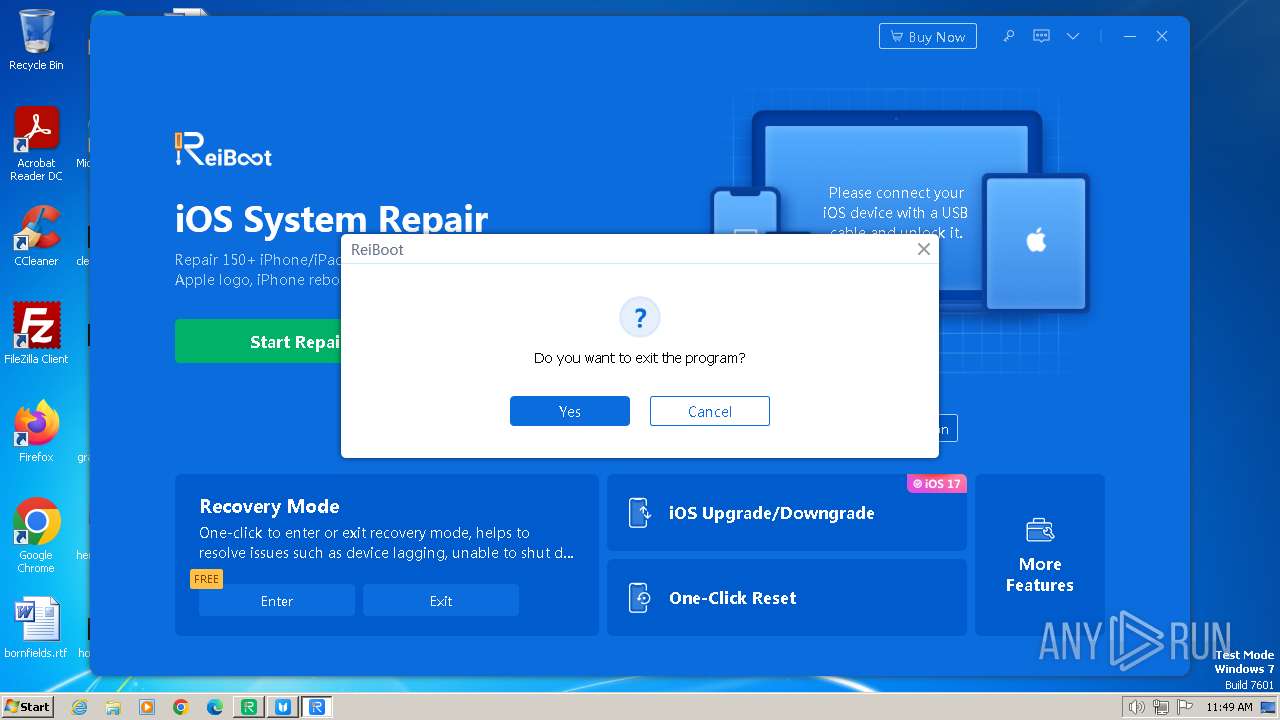Click the network tray icon
Viewport: 1280px width, 720px height.
(1161, 707)
